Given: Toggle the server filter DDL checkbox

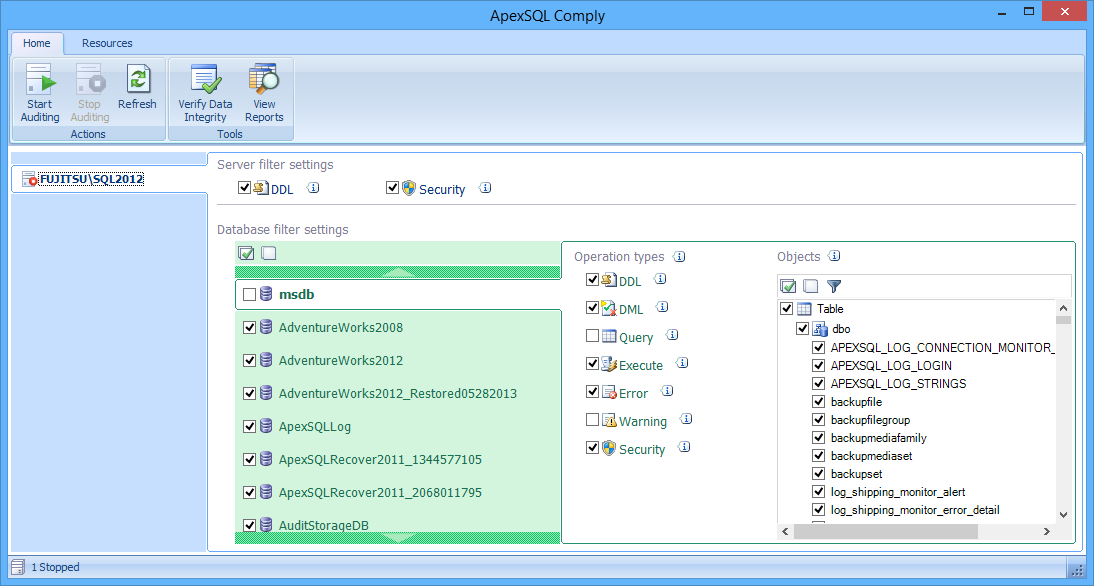Looking at the screenshot, I should [244, 188].
